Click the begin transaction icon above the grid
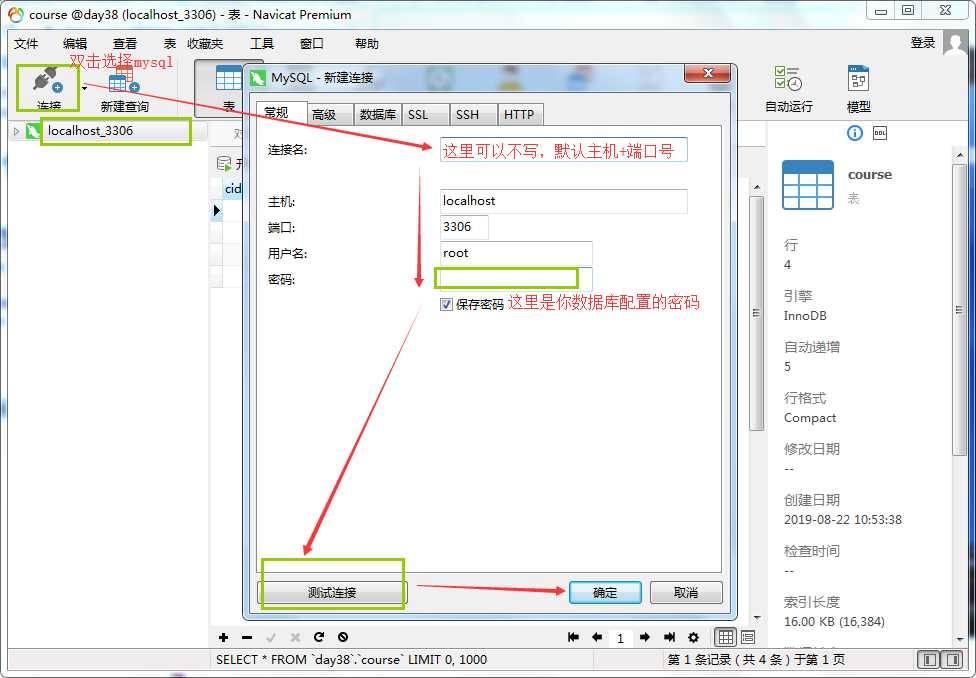This screenshot has height=678, width=976. point(224,164)
